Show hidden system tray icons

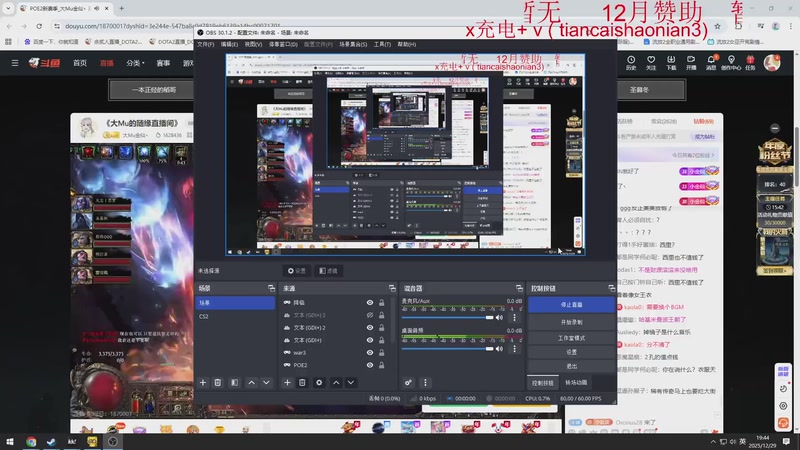point(713,442)
